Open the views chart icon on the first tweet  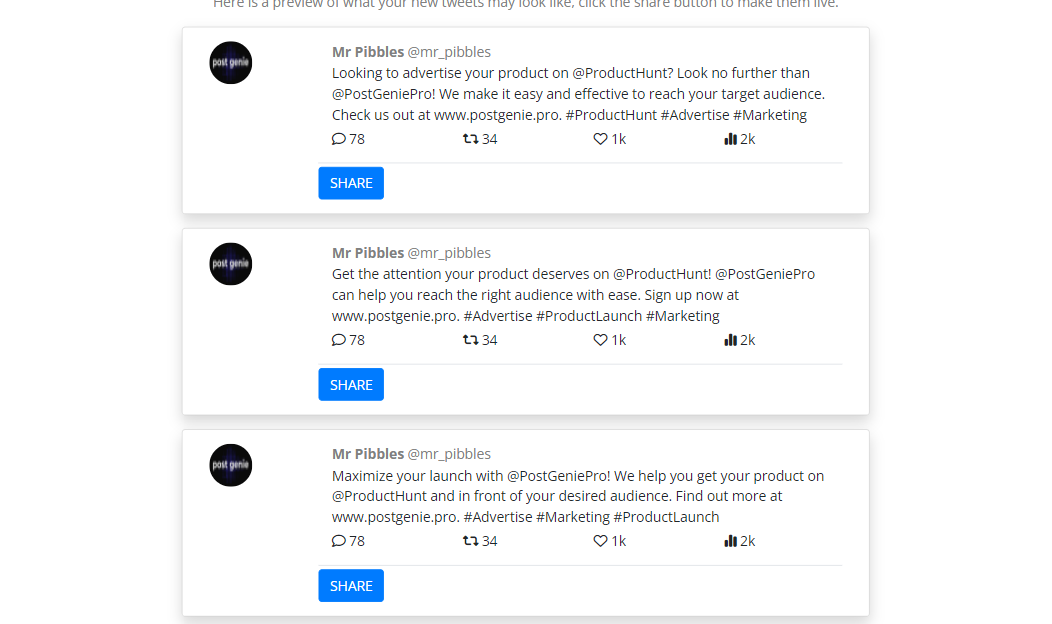(731, 139)
